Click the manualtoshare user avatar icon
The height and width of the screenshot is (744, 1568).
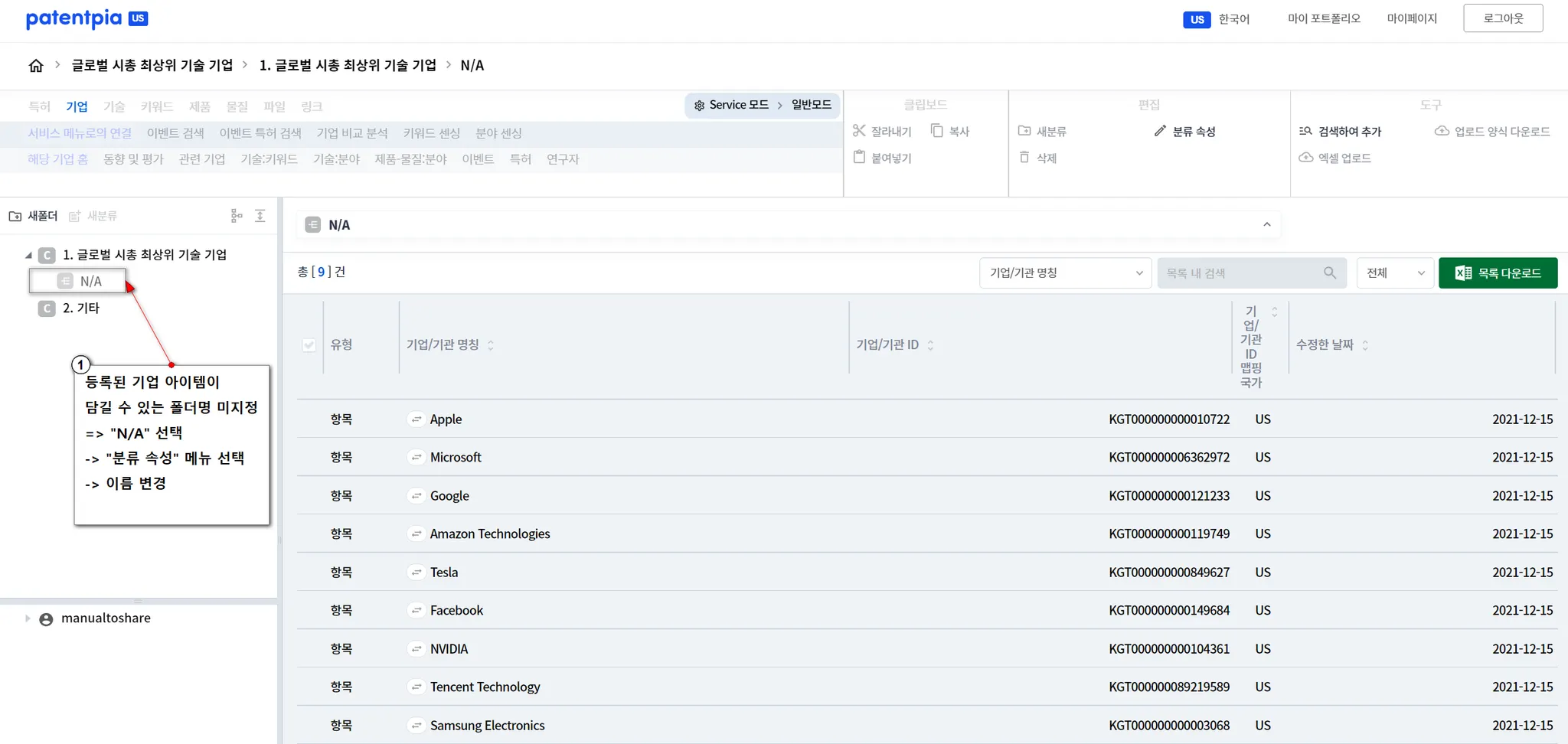click(x=46, y=619)
